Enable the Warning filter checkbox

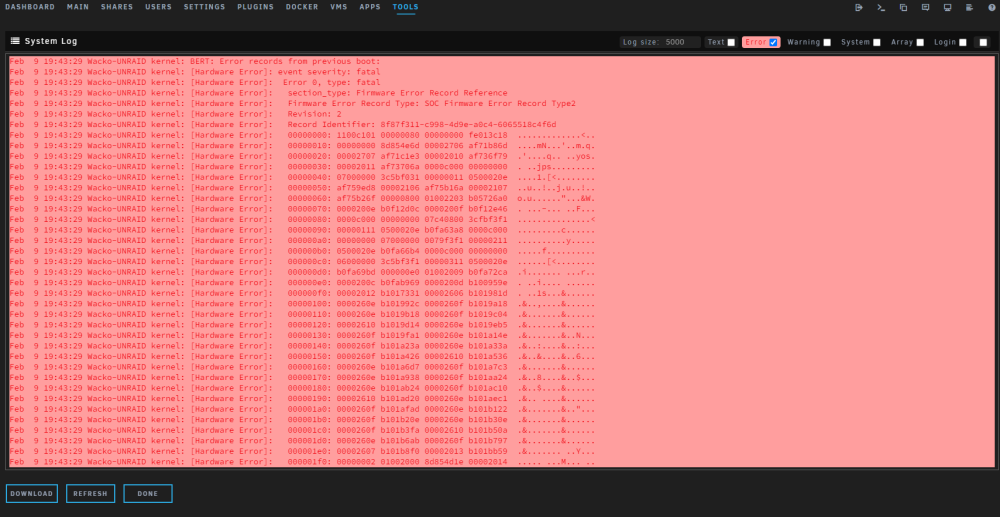pos(827,43)
